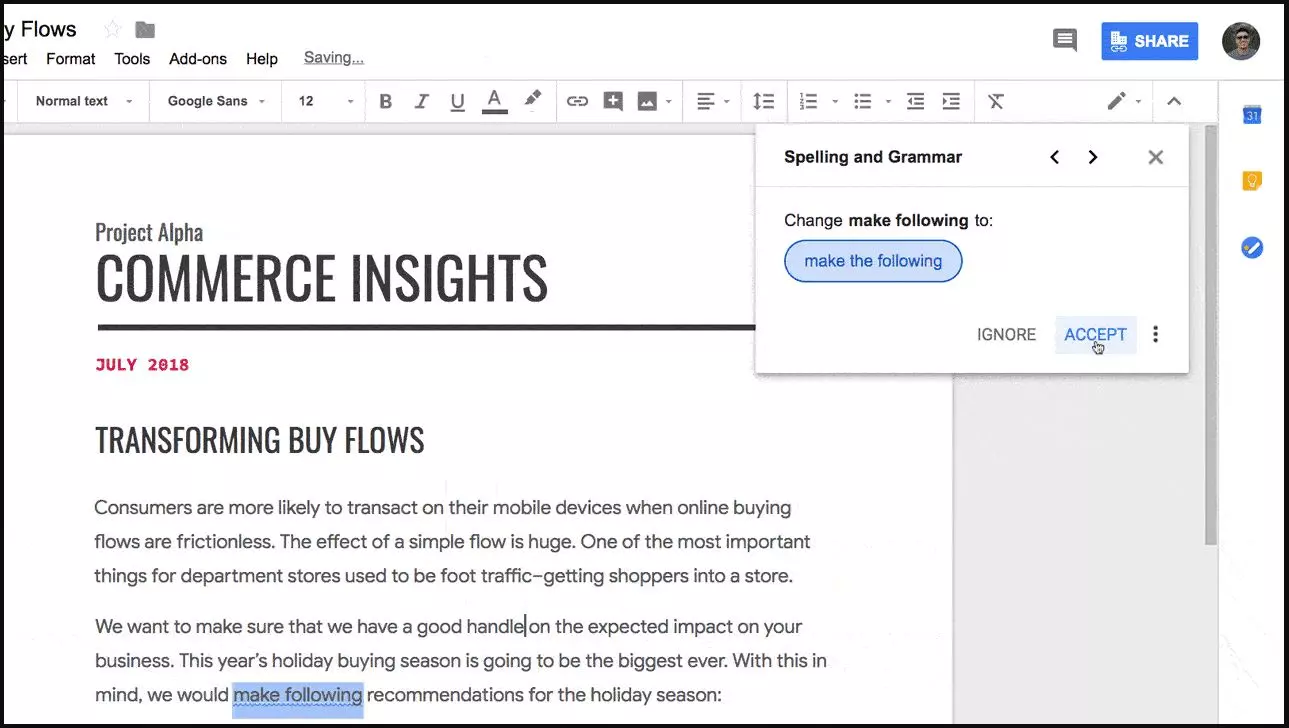
Task: Click the SHARE button
Action: point(1149,41)
